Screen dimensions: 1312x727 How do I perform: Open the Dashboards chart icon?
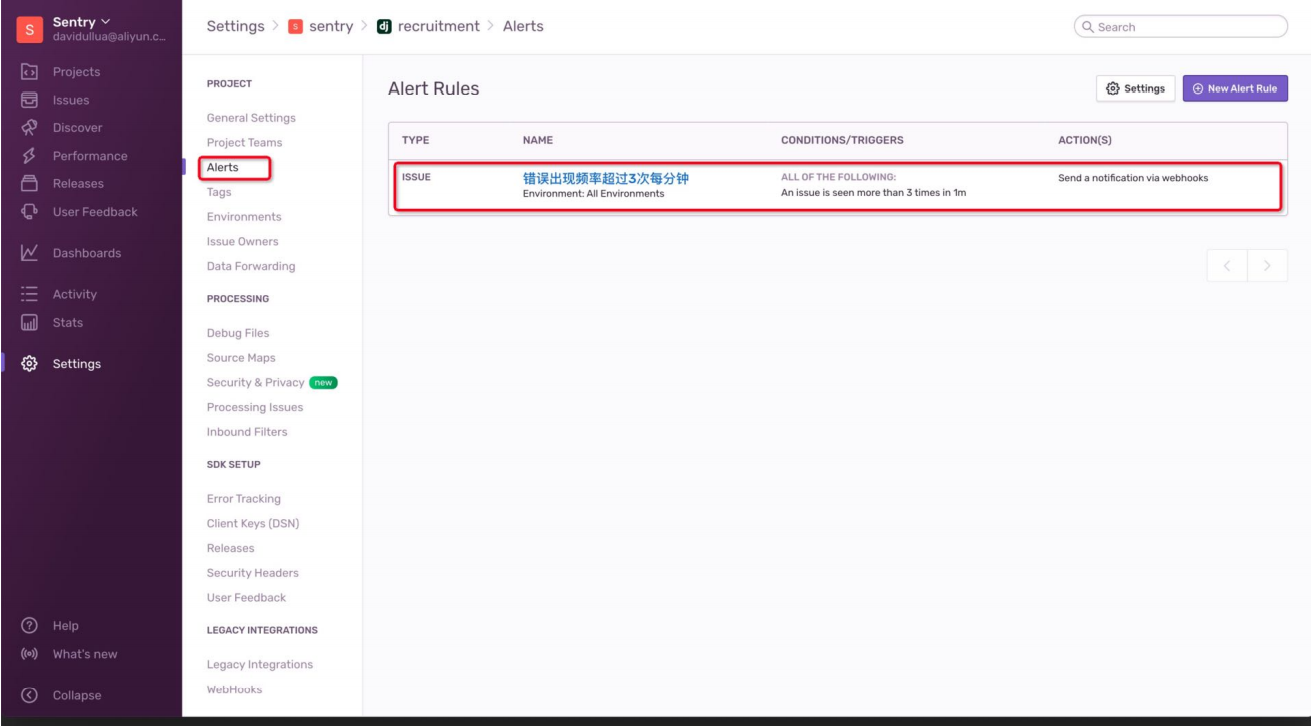pyautogui.click(x=30, y=253)
